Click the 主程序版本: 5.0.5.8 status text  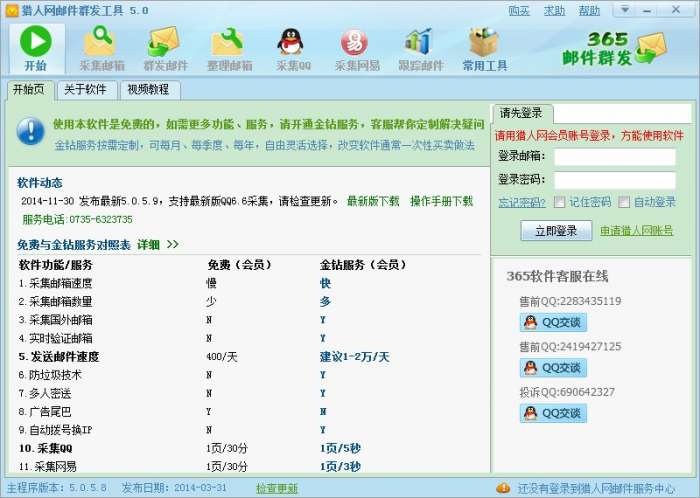[57, 488]
